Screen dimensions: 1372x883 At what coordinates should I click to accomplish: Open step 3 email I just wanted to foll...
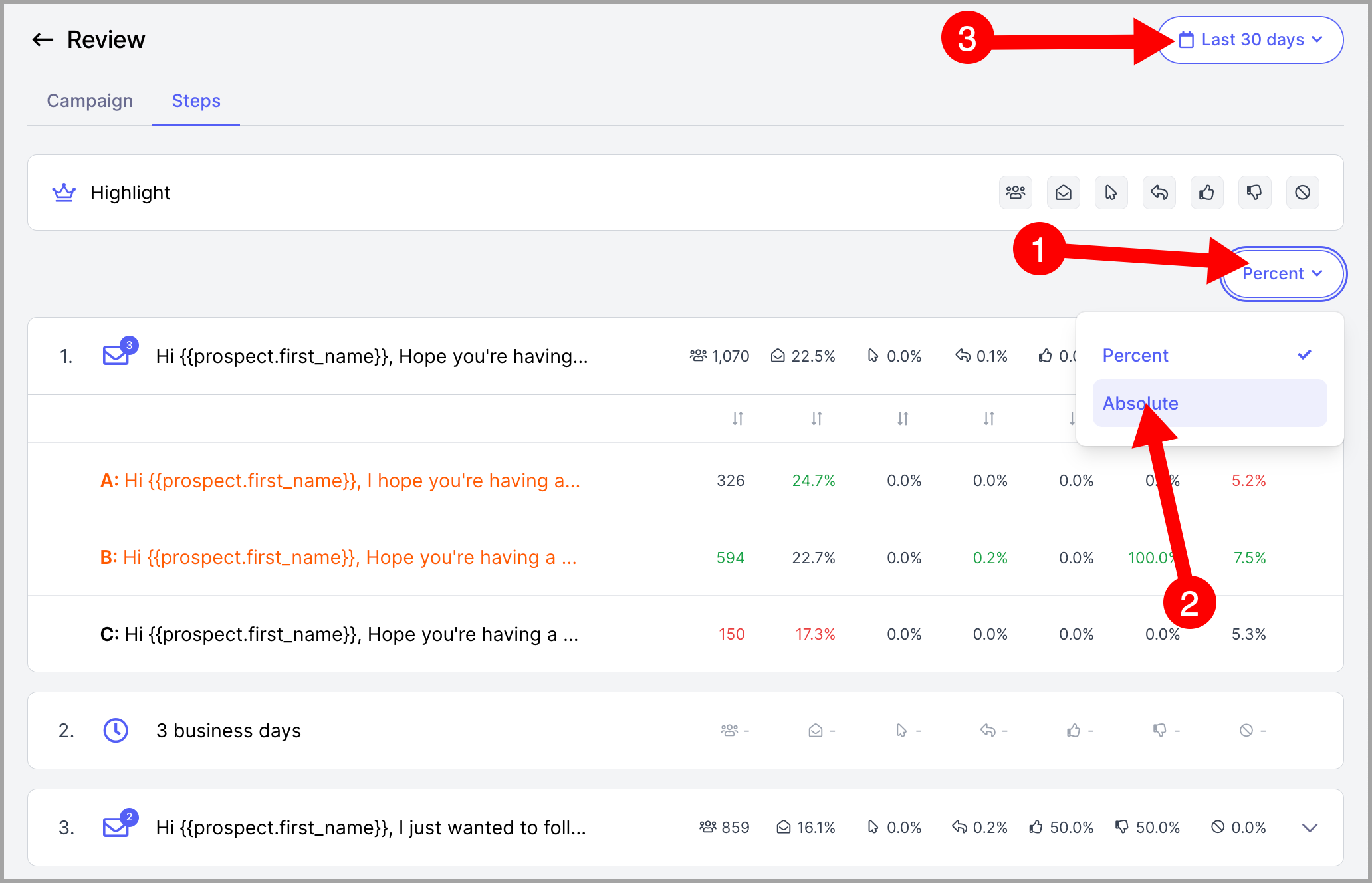click(371, 828)
